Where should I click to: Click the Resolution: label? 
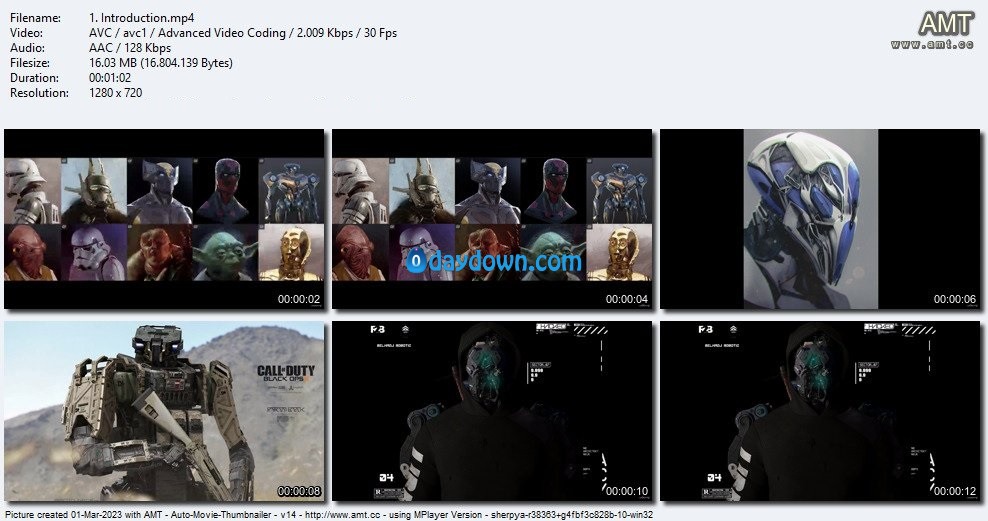click(x=39, y=93)
